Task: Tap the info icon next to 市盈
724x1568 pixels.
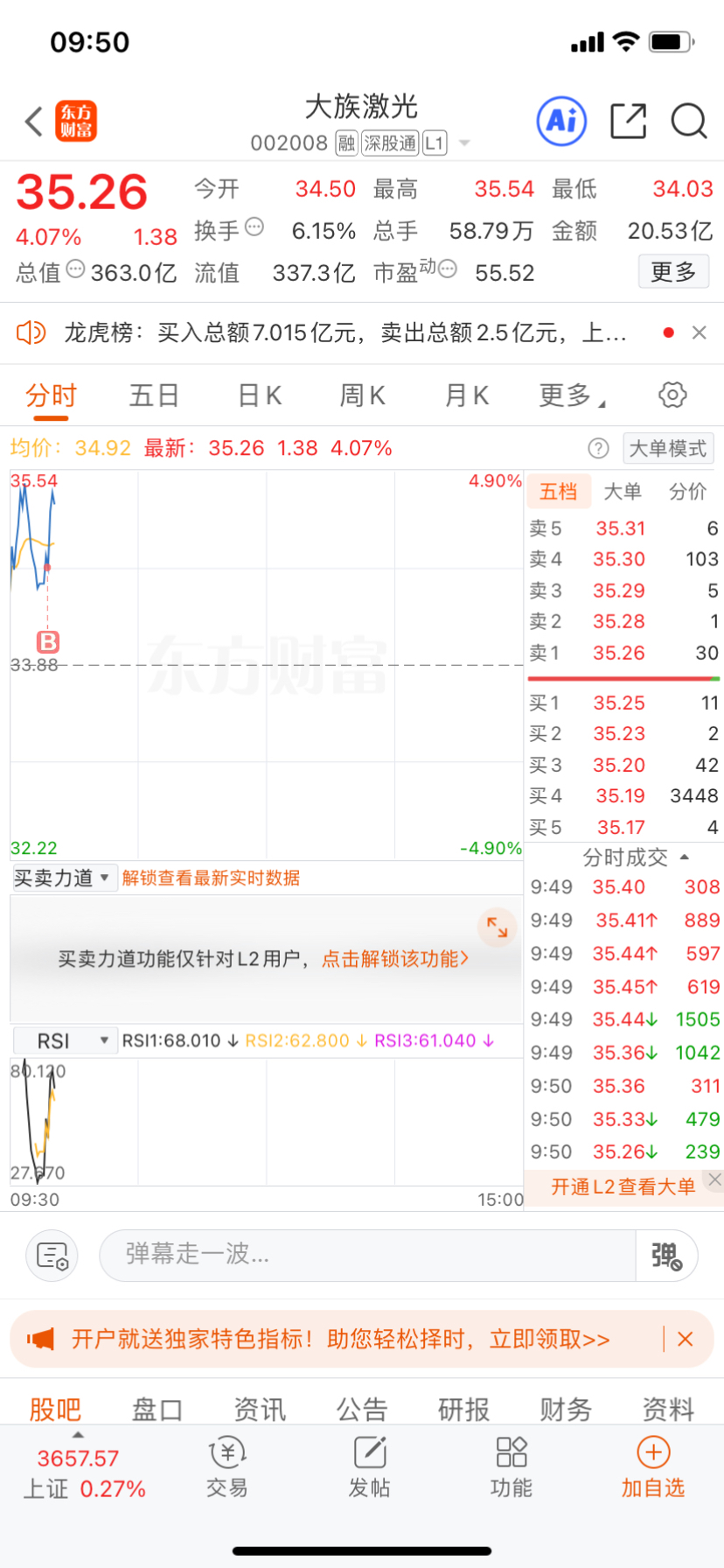Action: click(x=448, y=269)
